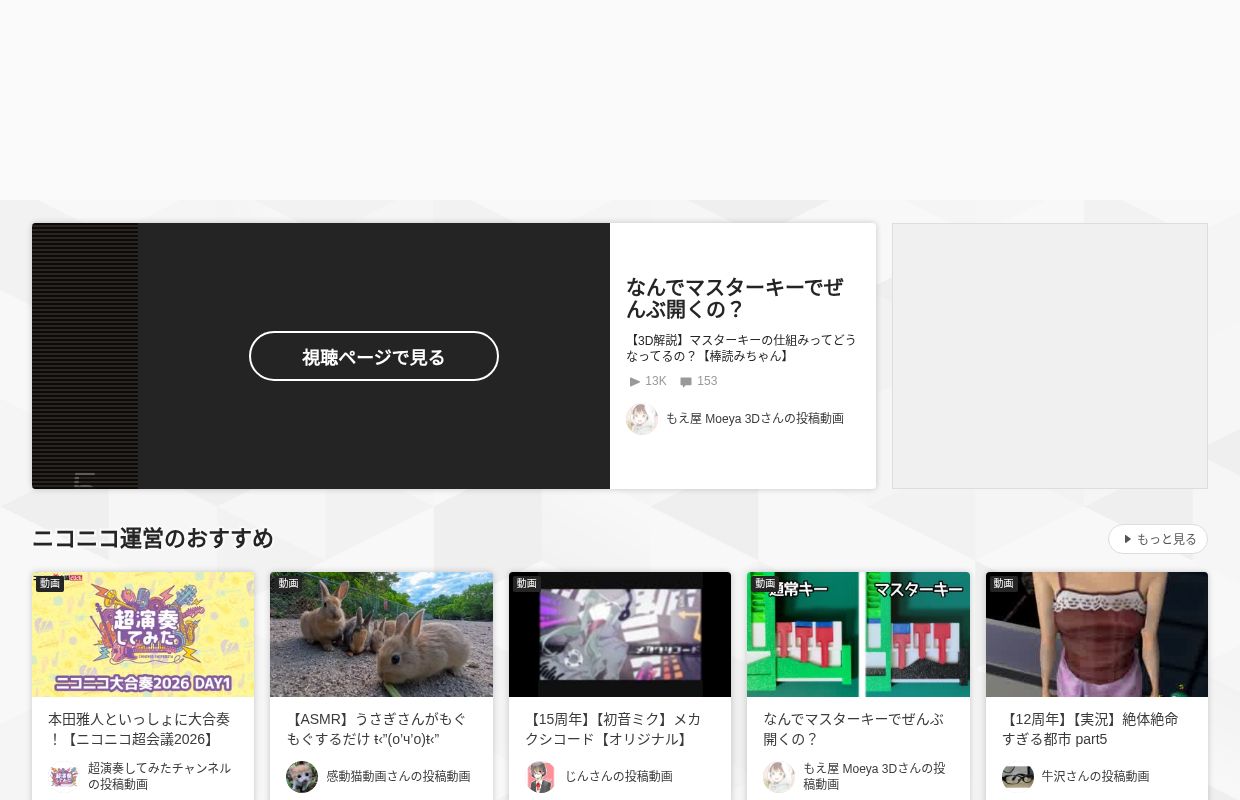Click the 牛沢 user avatar icon
The height and width of the screenshot is (800, 1240).
[1018, 777]
